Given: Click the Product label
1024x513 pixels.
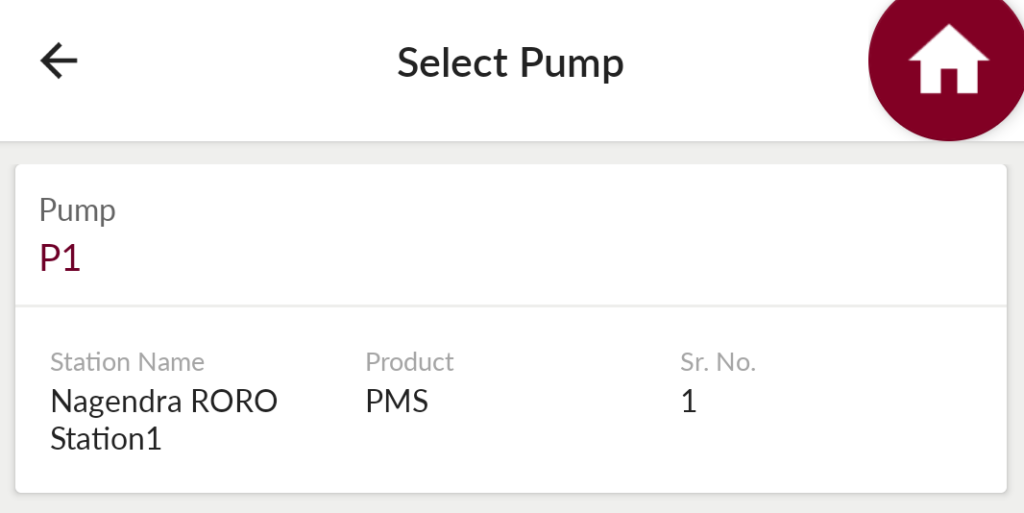Looking at the screenshot, I should coord(409,362).
